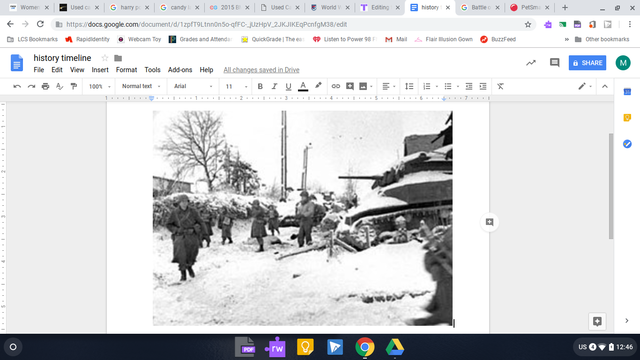Select the snowy tank photograph
The height and width of the screenshot is (360, 640).
point(302,218)
